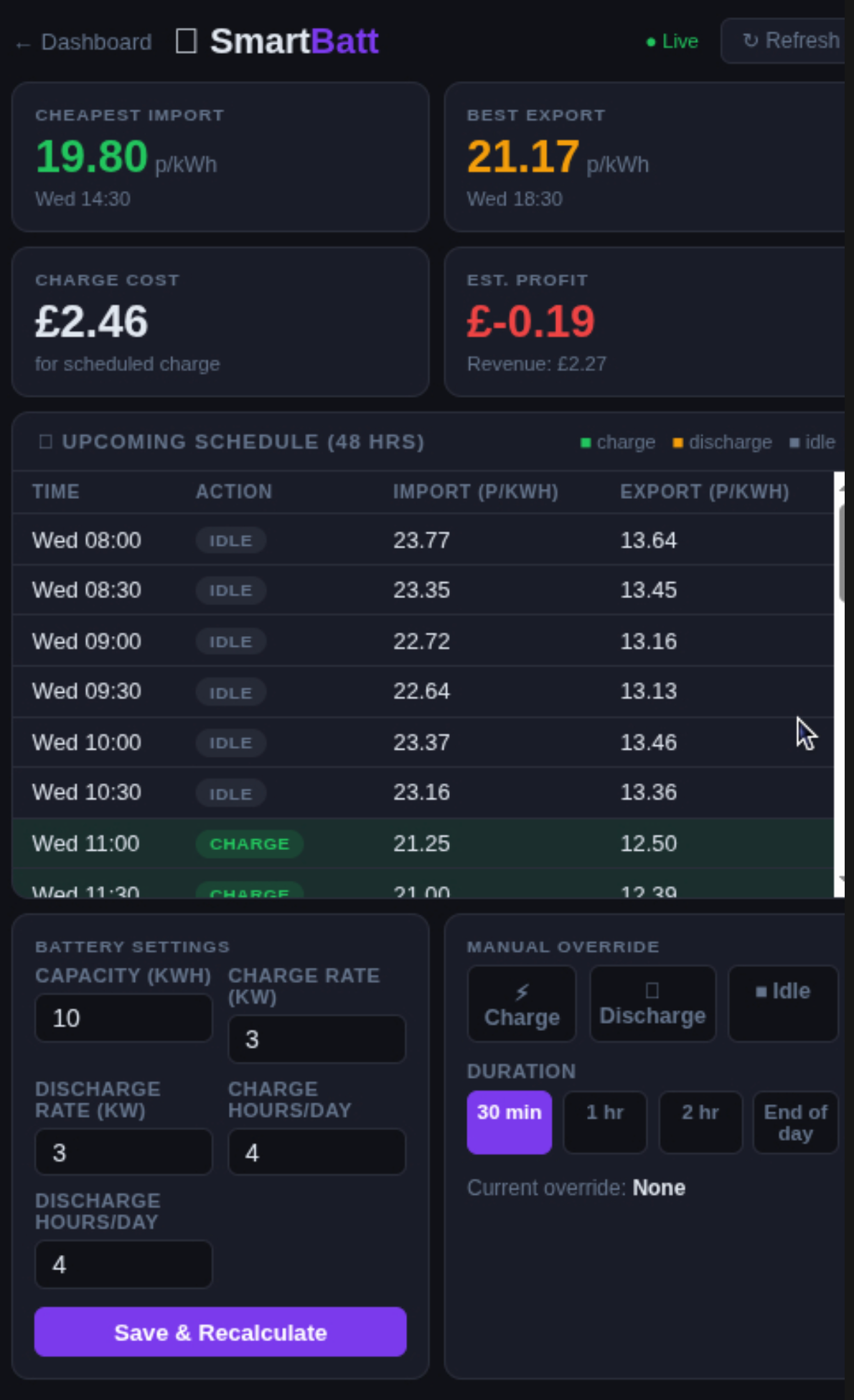Image resolution: width=854 pixels, height=1400 pixels.
Task: Click the Wed 10:30 time cell
Action: tap(86, 793)
